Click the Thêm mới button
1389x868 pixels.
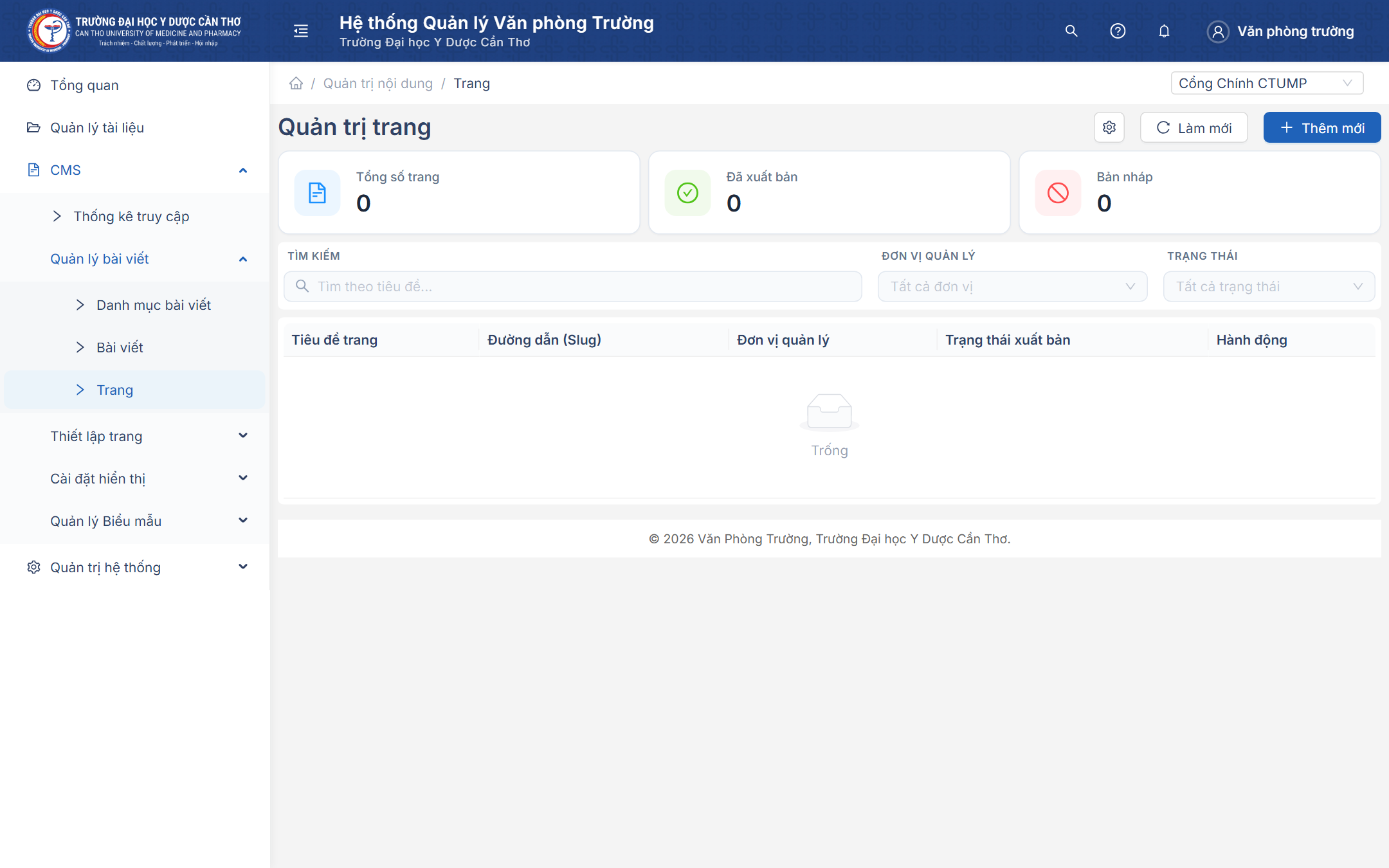click(1321, 128)
